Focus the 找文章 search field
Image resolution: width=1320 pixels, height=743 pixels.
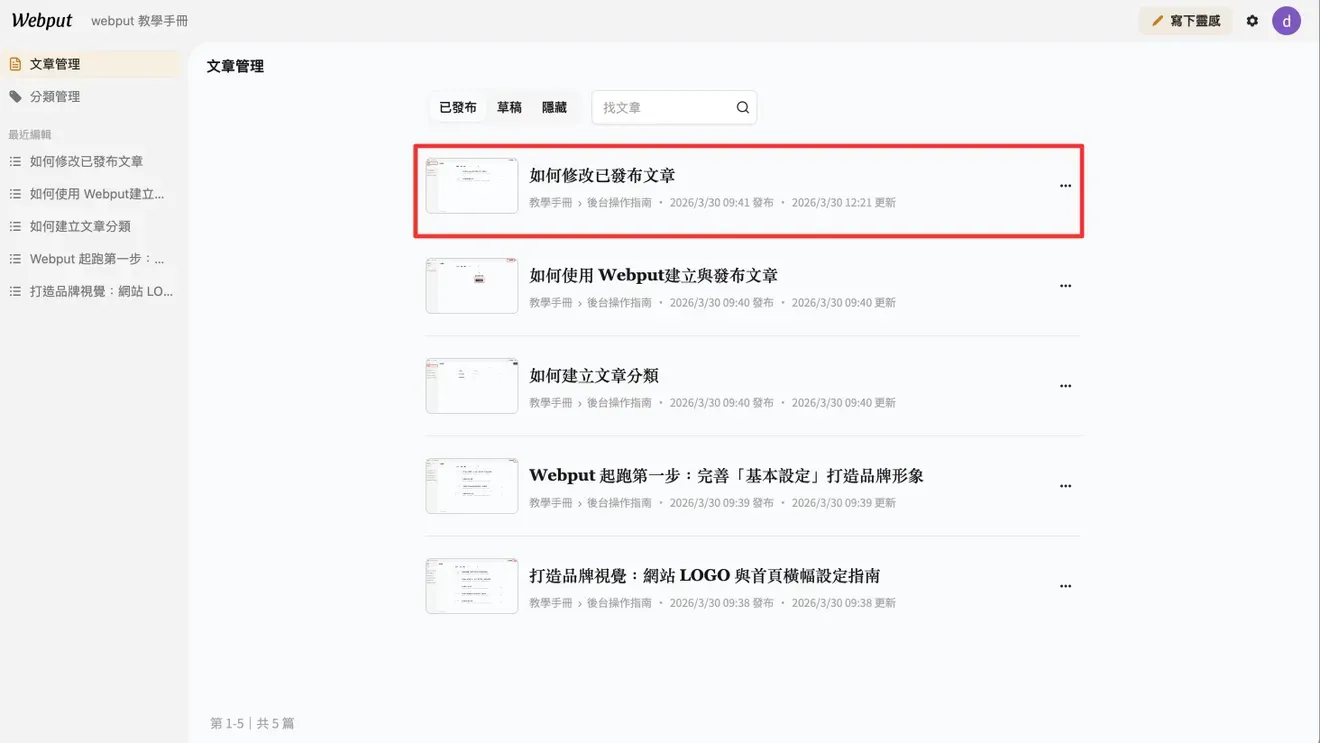(x=674, y=108)
